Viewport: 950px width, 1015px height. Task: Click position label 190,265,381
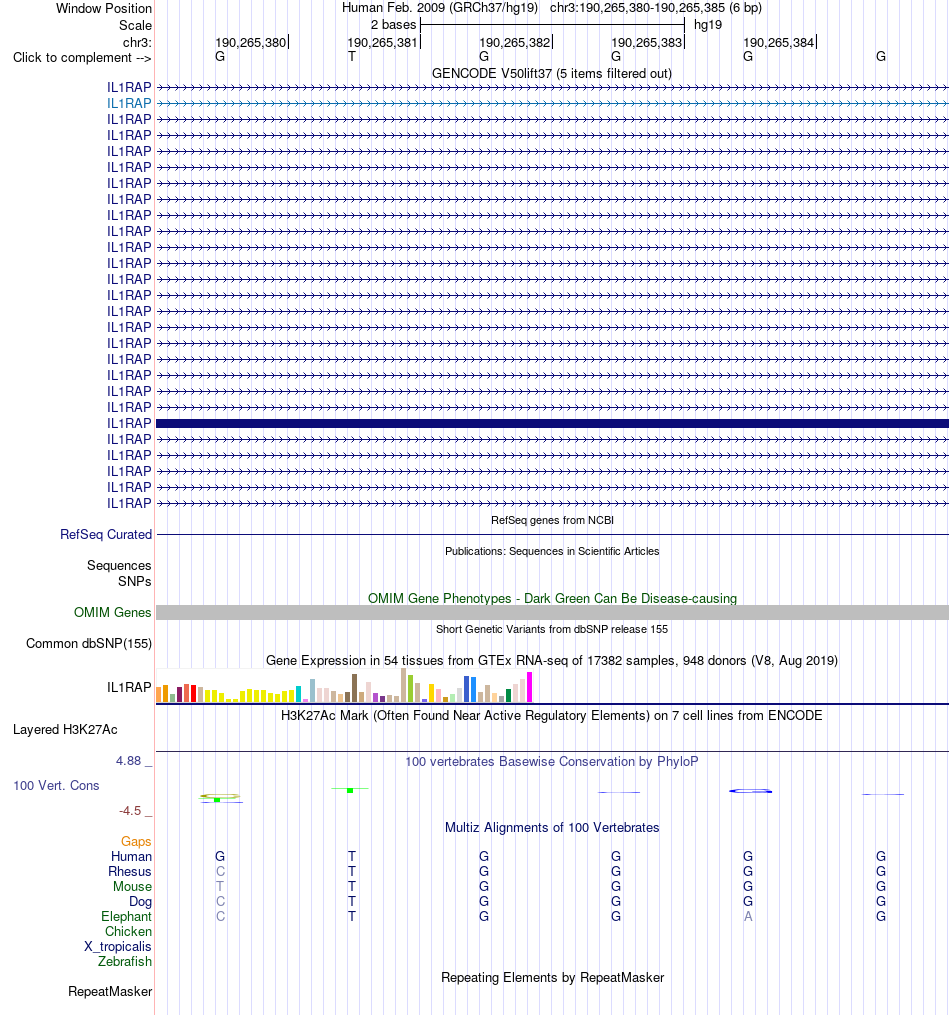[382, 42]
